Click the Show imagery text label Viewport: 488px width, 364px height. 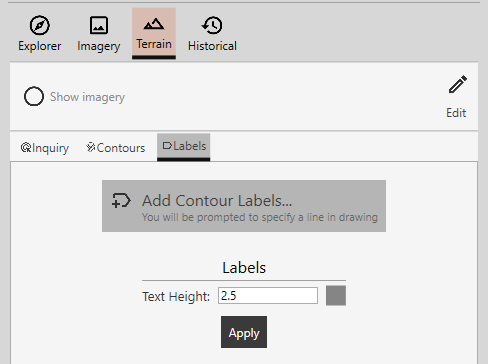point(87,97)
